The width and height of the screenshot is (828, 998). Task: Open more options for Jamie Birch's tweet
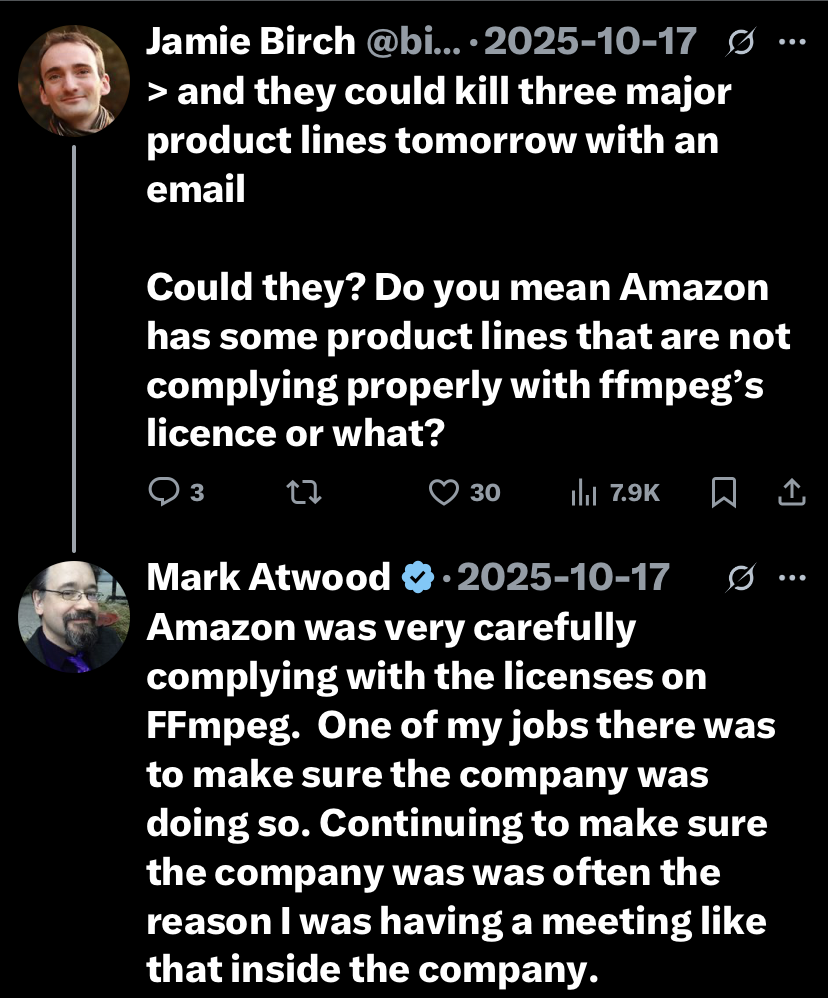click(792, 42)
